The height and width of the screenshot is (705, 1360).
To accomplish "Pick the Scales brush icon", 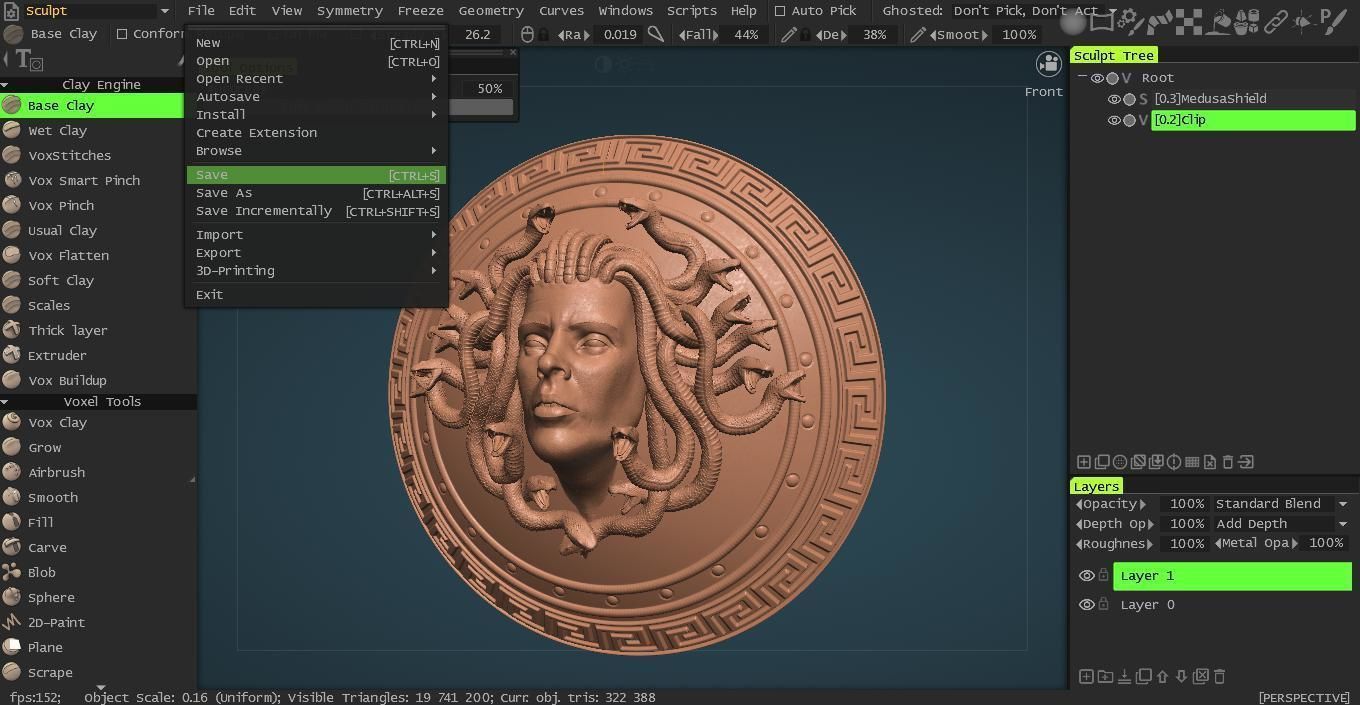I will click(12, 305).
